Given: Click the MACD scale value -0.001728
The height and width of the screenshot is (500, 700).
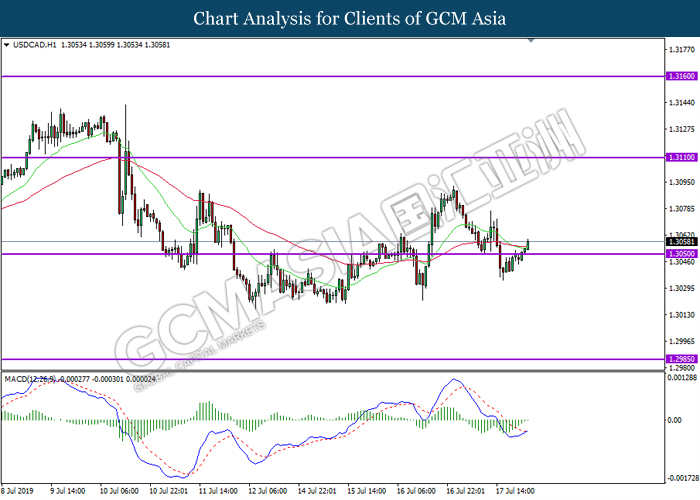Looking at the screenshot, I should coord(682,478).
